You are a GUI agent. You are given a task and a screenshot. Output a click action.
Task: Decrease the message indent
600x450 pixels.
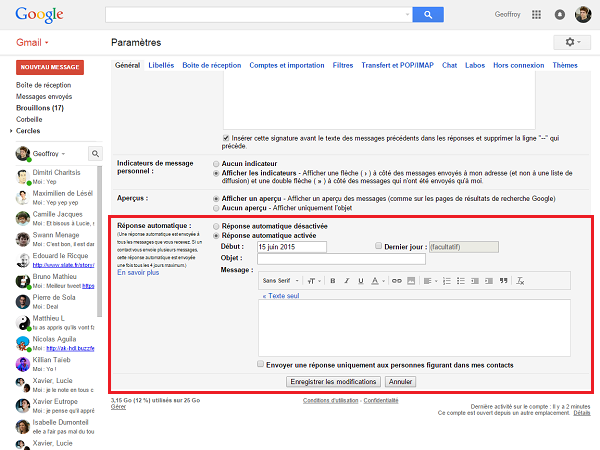click(x=475, y=281)
